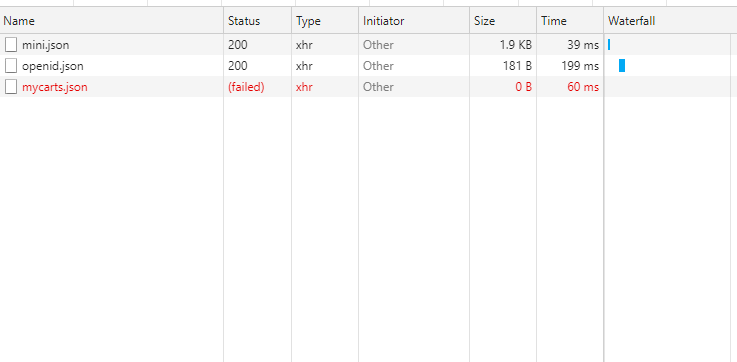This screenshot has height=362, width=737.
Task: Click the 39 ms time value
Action: point(583,45)
